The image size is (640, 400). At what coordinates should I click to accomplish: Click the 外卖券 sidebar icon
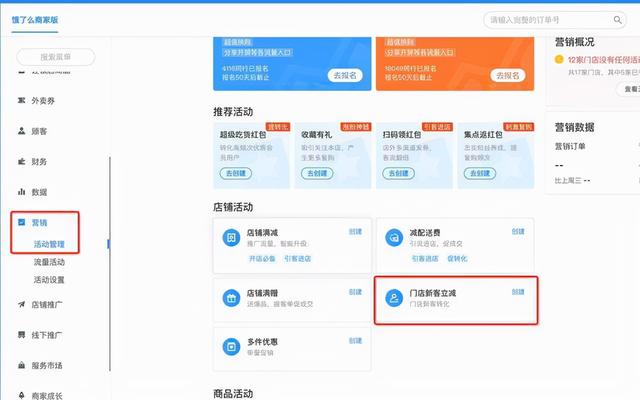pyautogui.click(x=22, y=100)
